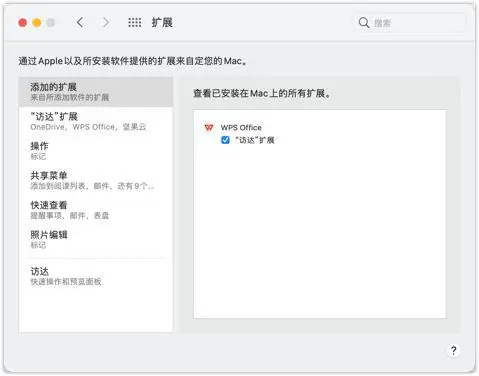Uncheck the WPS Office "访达"扩展 checkbox

[225, 140]
